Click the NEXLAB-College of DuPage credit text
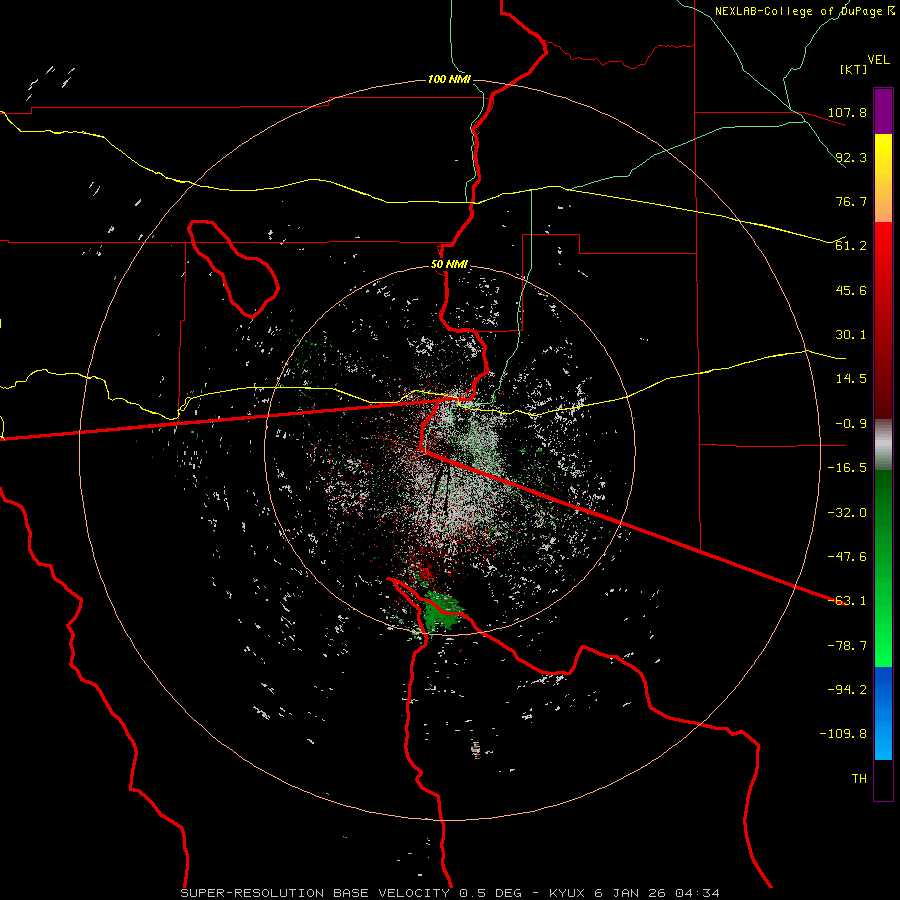 805,11
